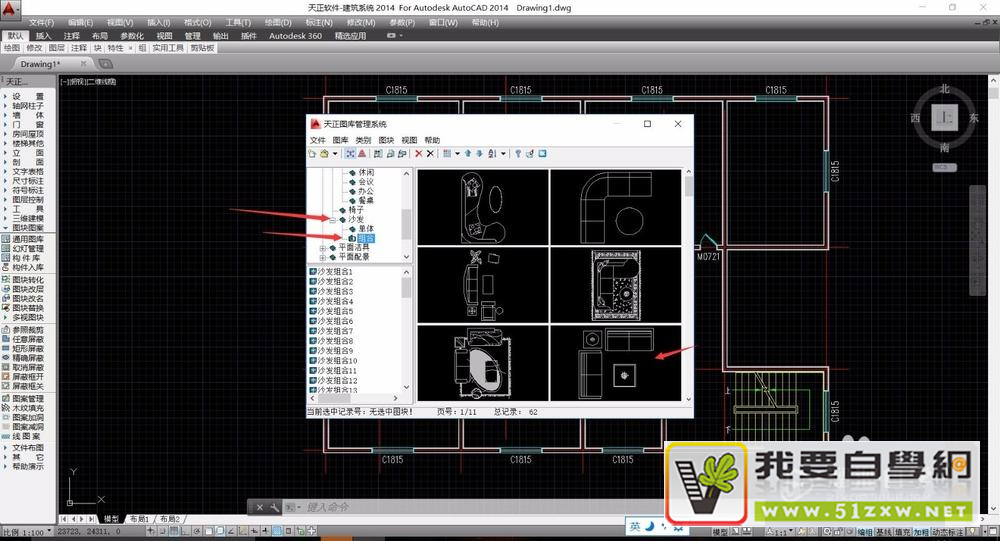The image size is (1000, 541).
Task: Select 矩形屏蔽 command
Action: (x=23, y=349)
